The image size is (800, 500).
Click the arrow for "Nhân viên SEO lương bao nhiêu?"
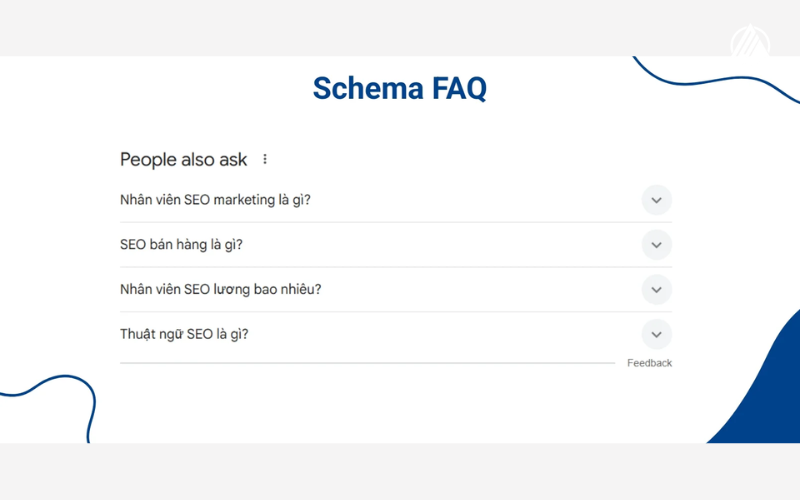pos(656,290)
